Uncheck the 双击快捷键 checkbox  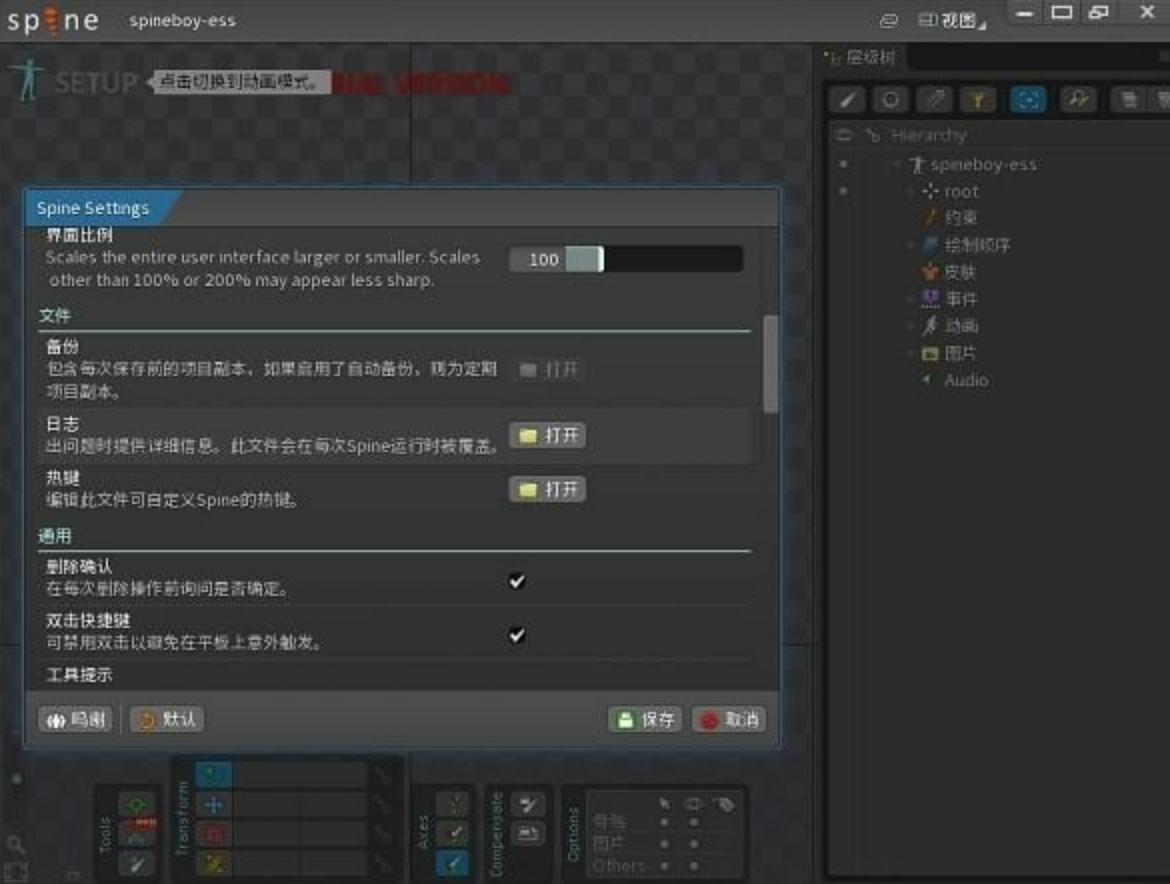point(516,636)
